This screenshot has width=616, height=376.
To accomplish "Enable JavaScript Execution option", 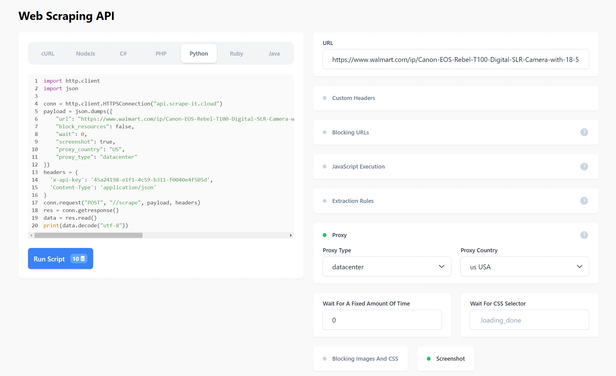I will (324, 167).
